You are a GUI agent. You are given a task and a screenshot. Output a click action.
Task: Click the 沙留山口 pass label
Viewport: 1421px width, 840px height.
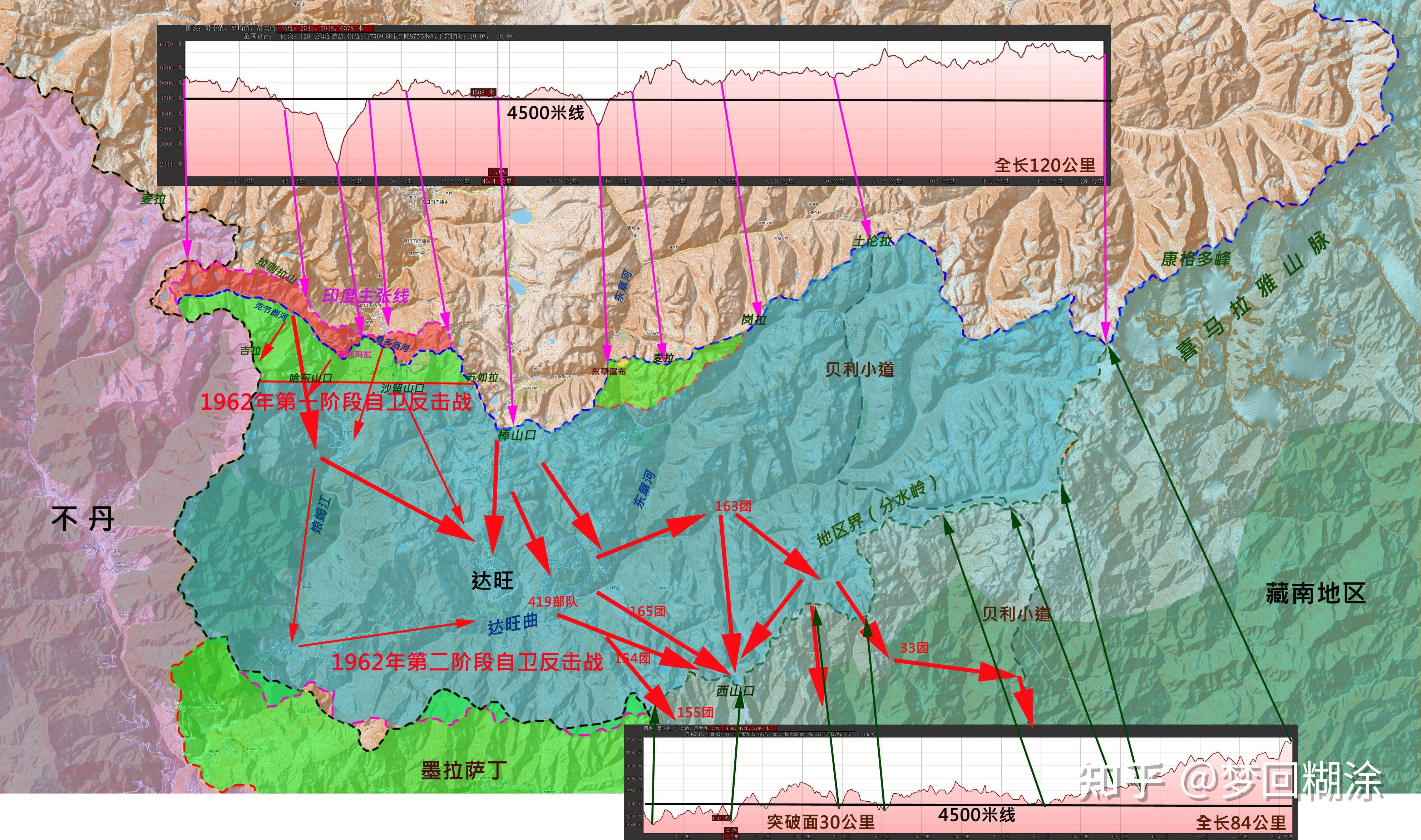click(403, 388)
